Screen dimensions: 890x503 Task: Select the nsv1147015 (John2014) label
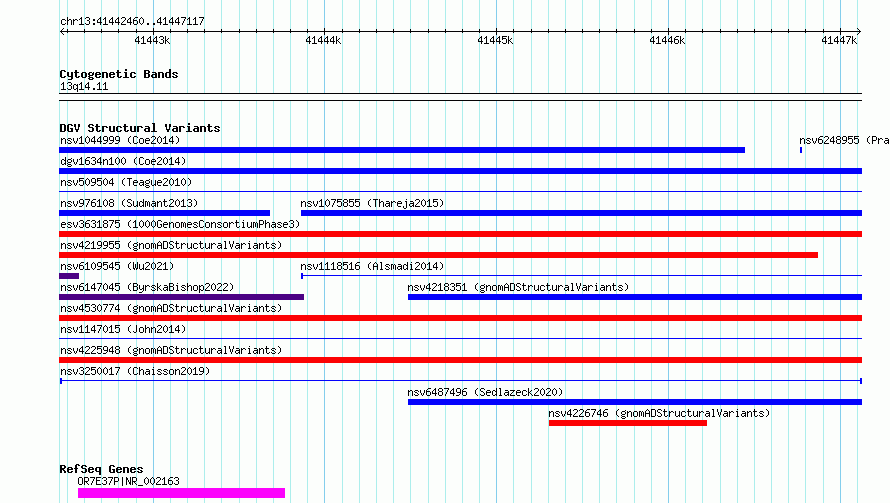coord(123,329)
